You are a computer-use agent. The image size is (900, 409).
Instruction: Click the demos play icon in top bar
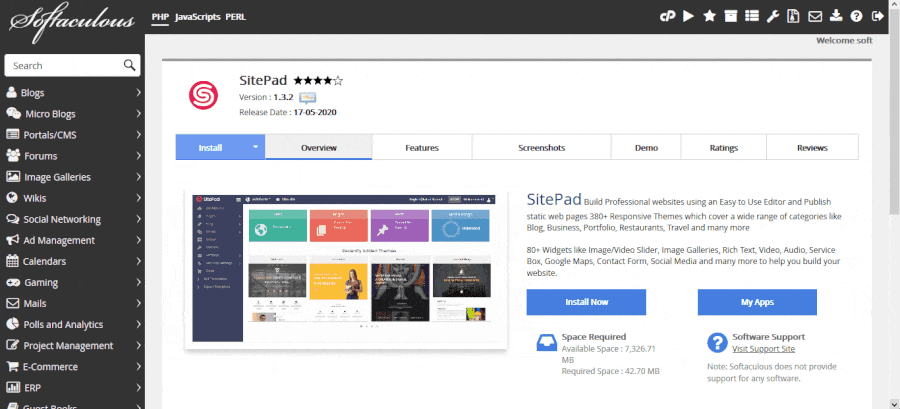[x=688, y=16]
